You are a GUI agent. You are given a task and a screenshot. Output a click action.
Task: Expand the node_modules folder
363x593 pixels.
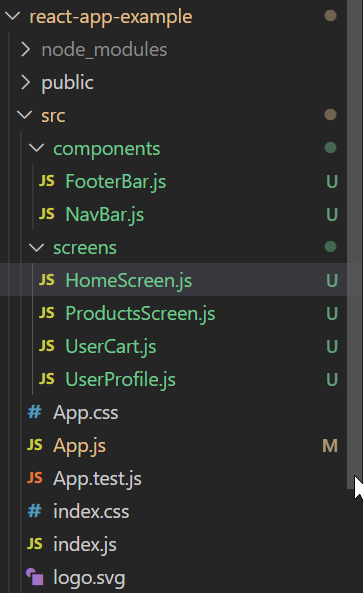coord(25,49)
